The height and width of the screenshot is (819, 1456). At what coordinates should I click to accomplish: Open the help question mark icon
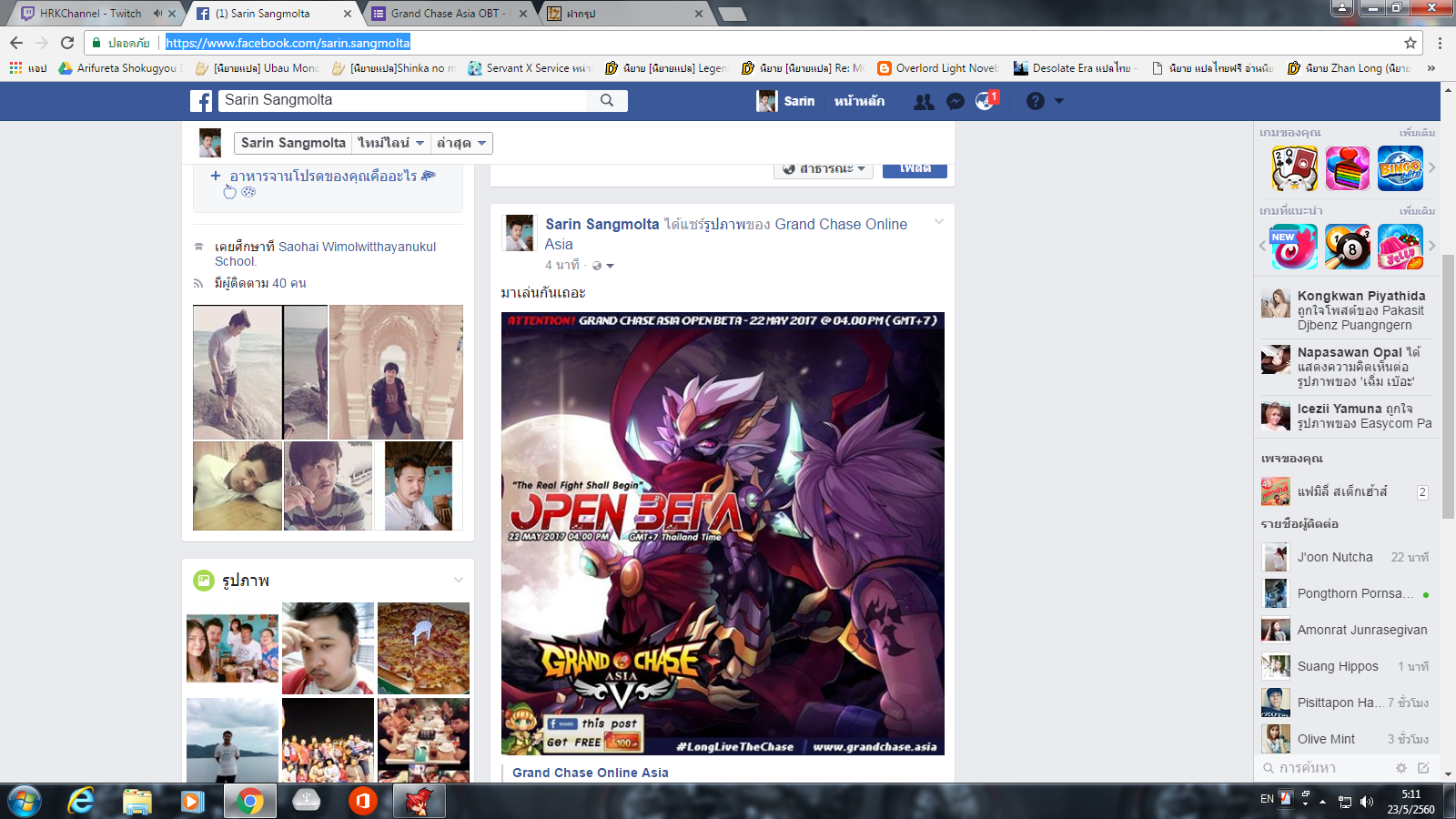click(1036, 101)
